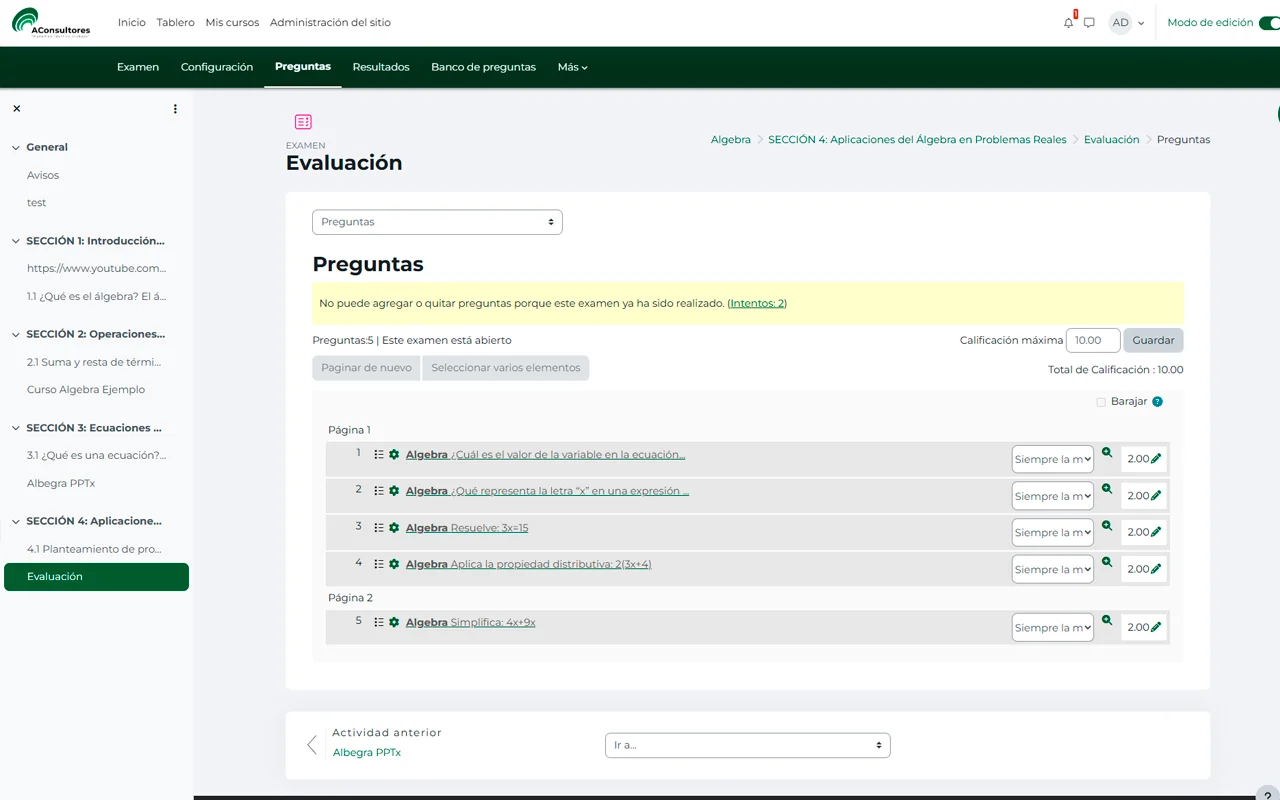The width and height of the screenshot is (1280, 800).
Task: Open Mis cursos in top menu
Action: 232,22
